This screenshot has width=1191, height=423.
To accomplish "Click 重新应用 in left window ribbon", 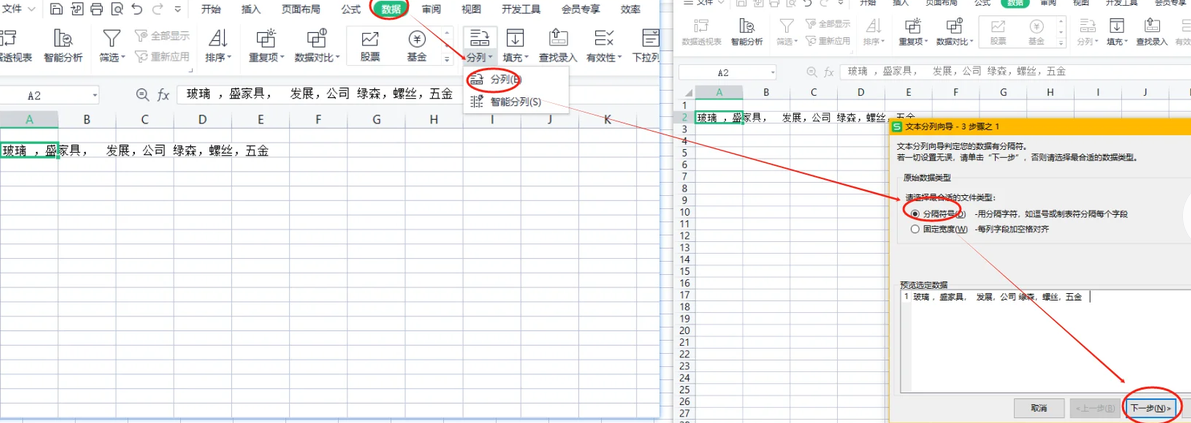I will (163, 56).
